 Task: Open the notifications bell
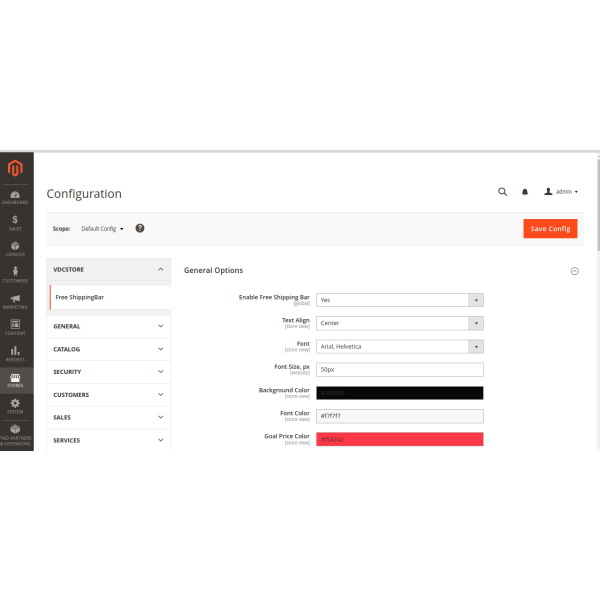525,191
